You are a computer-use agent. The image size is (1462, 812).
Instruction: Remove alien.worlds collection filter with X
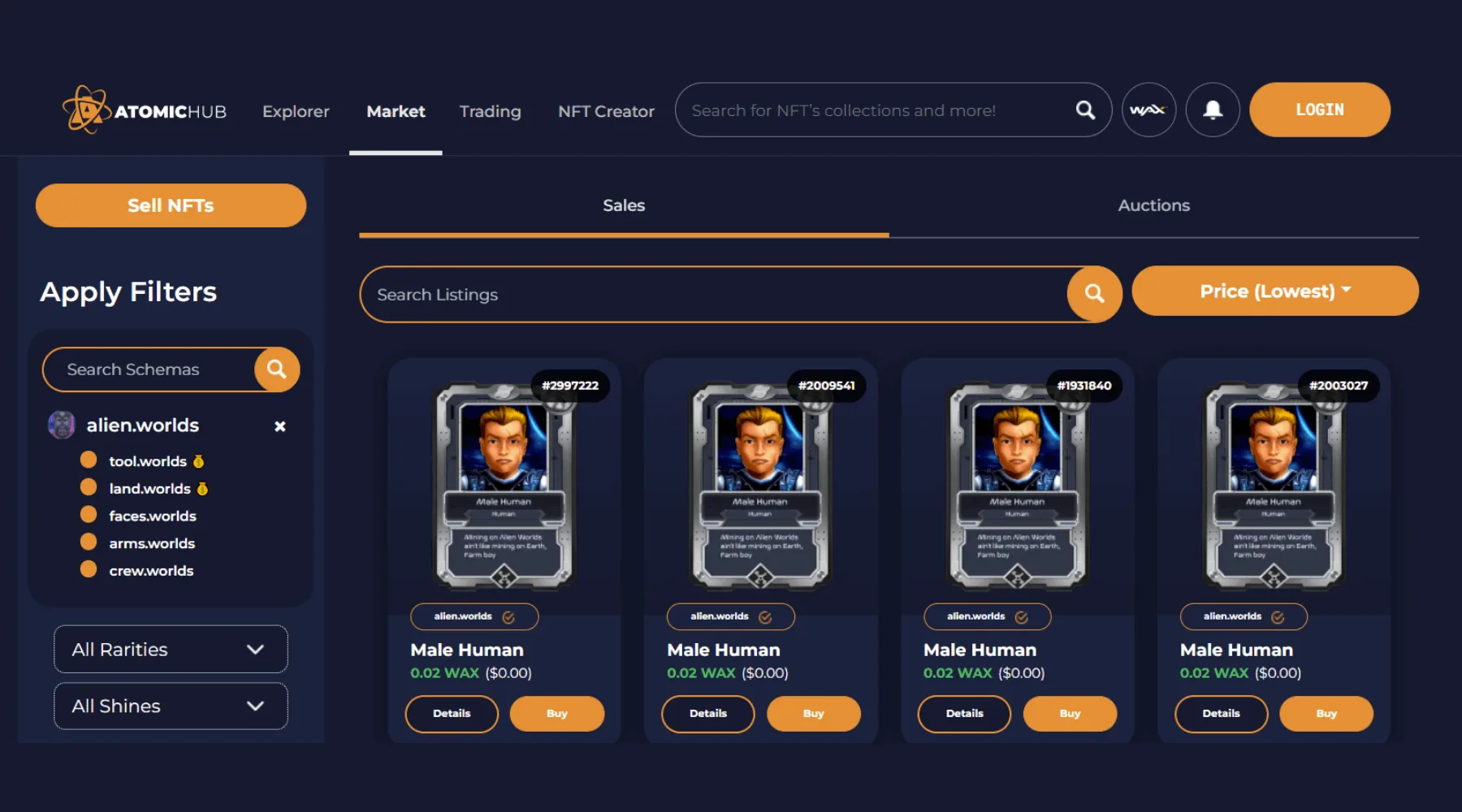click(279, 426)
